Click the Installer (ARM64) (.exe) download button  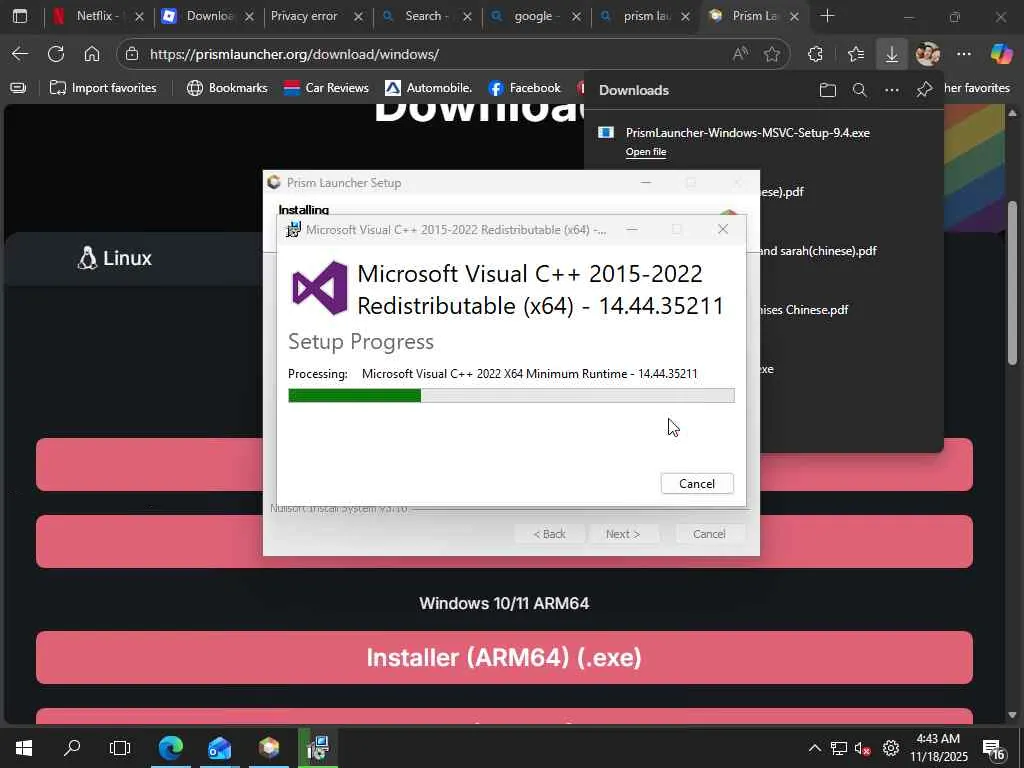(x=504, y=657)
